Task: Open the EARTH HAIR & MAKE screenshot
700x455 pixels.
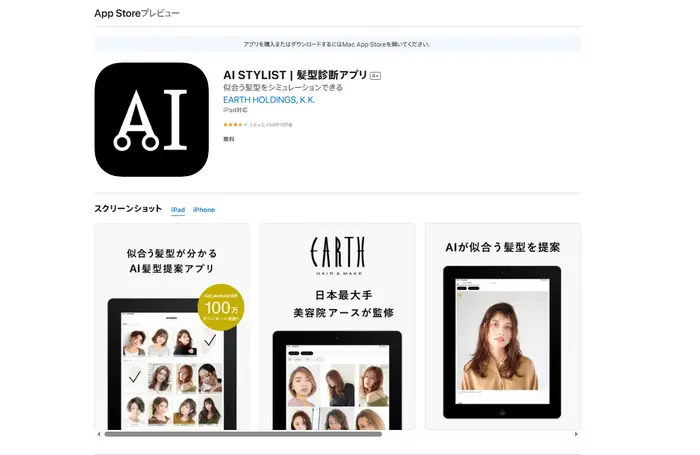Action: pyautogui.click(x=337, y=326)
